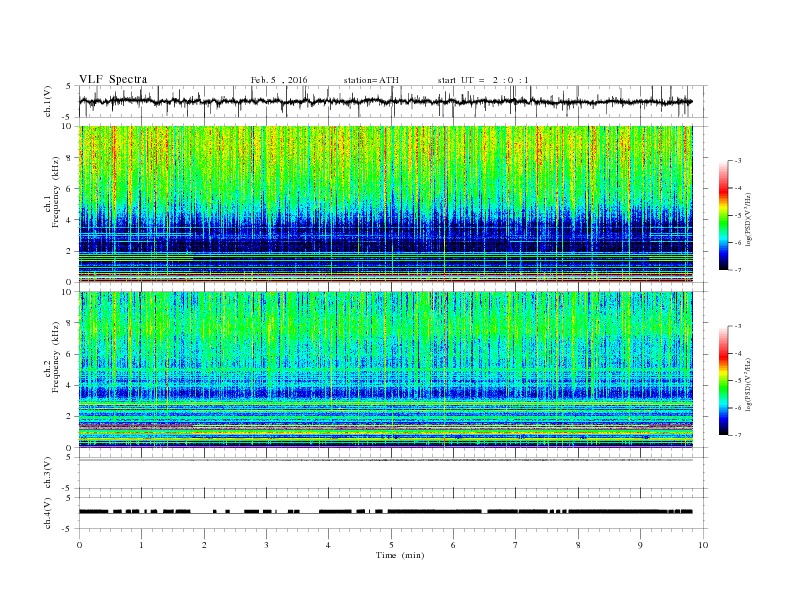Click the "-4" tick on ch.2 color bar
The image size is (792, 612).
coord(738,353)
